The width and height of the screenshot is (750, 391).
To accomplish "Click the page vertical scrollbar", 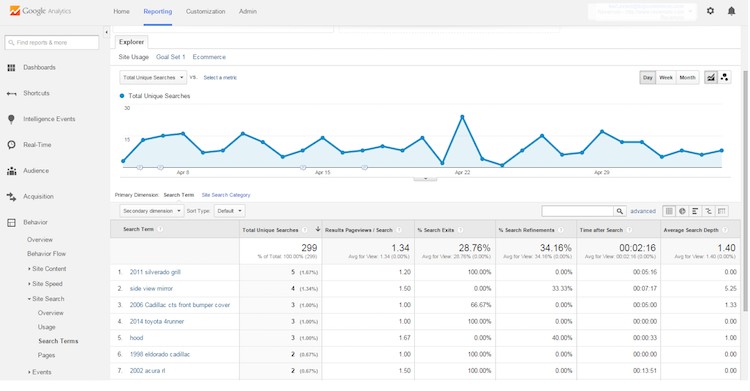I will tap(745, 191).
